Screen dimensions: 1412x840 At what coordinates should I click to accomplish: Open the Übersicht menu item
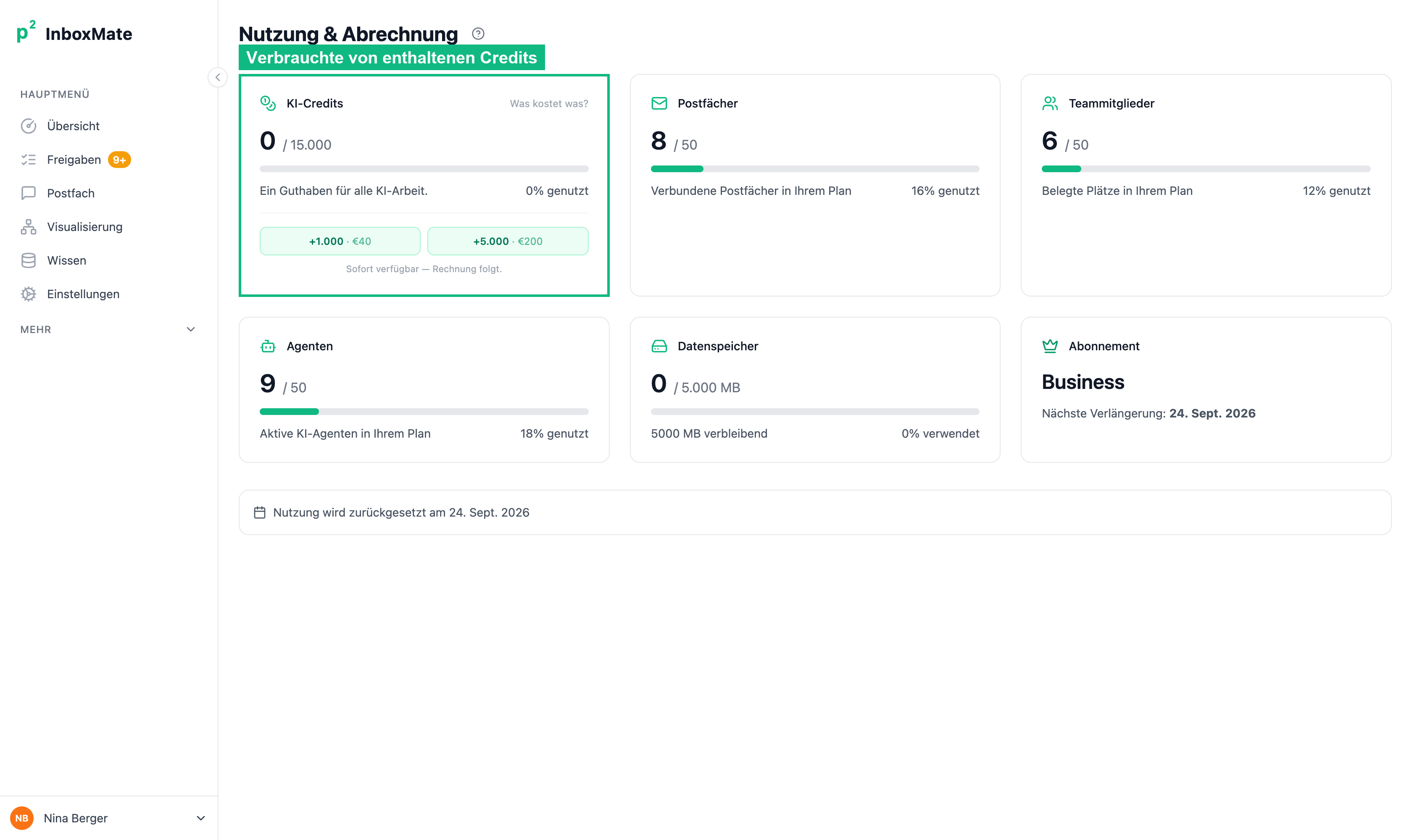point(108,126)
